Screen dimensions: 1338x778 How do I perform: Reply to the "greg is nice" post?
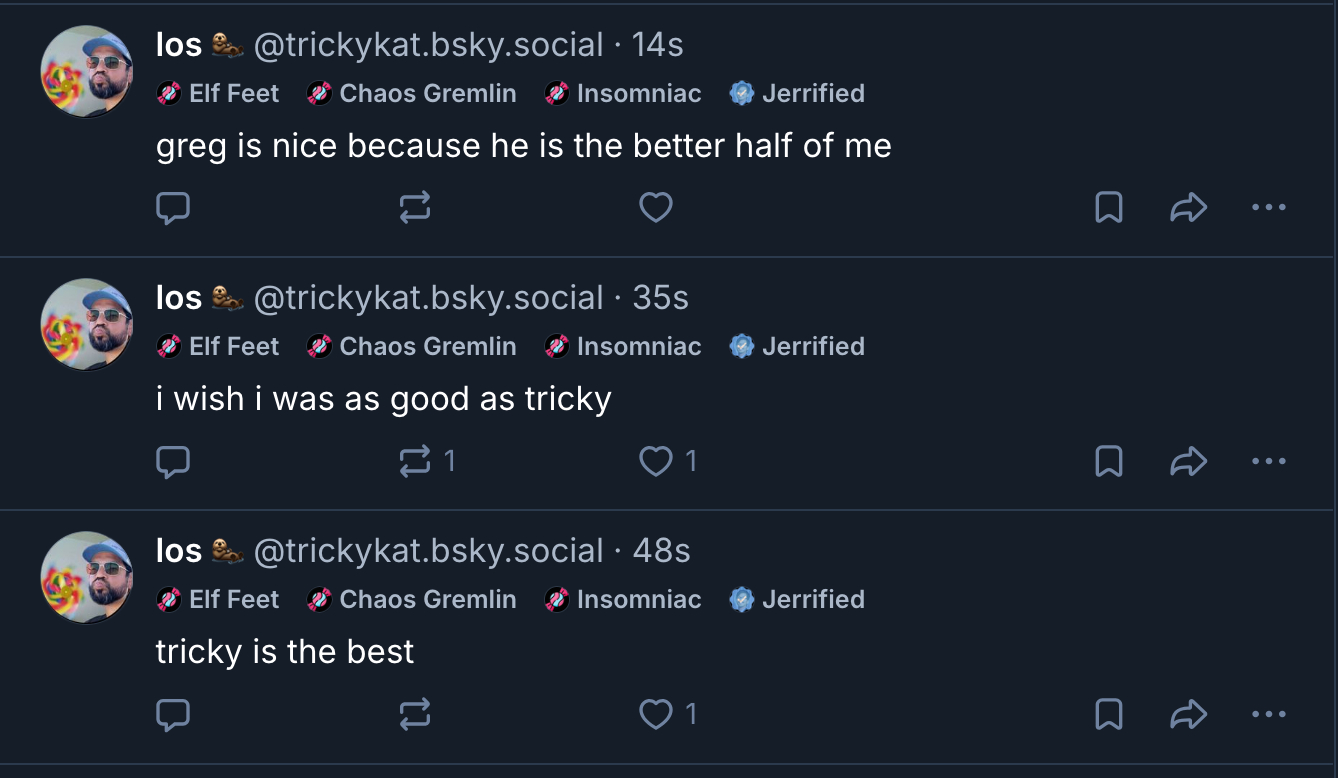173,208
